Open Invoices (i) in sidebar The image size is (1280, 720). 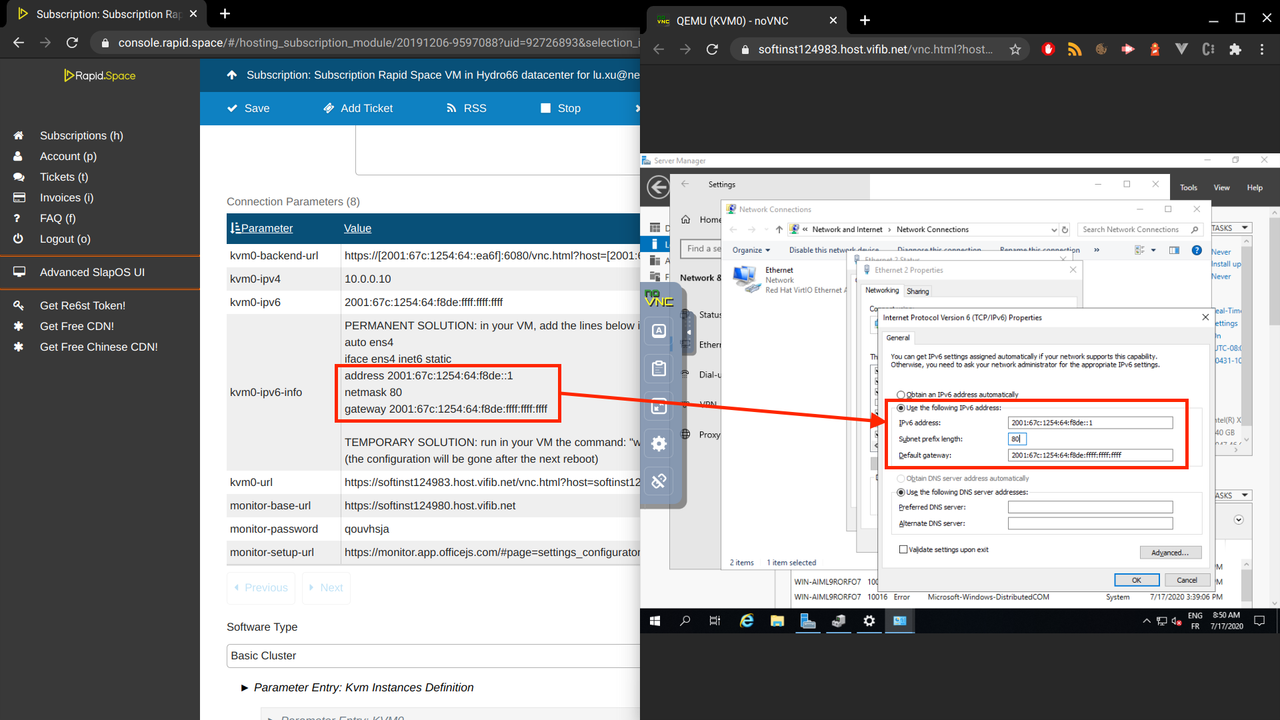point(66,197)
